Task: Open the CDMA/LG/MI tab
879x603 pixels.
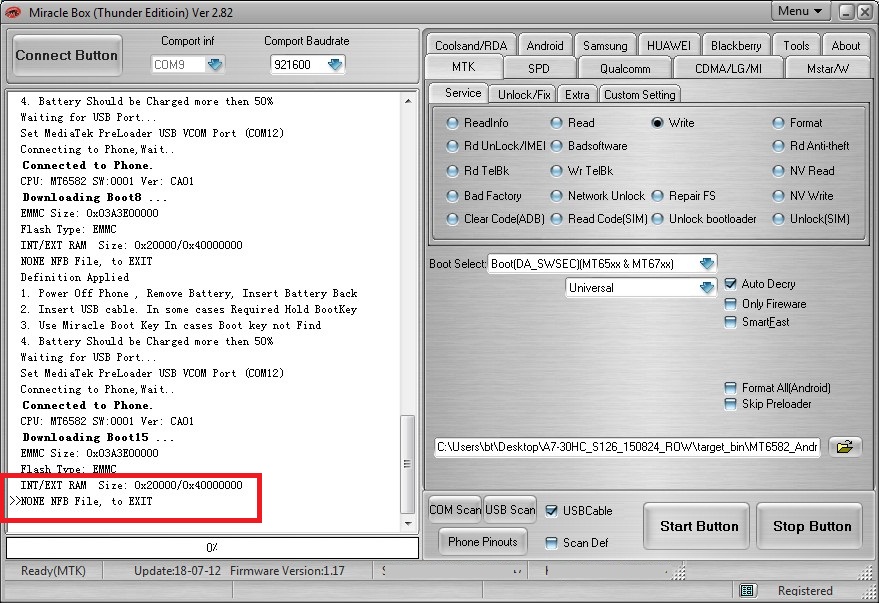Action: click(728, 68)
